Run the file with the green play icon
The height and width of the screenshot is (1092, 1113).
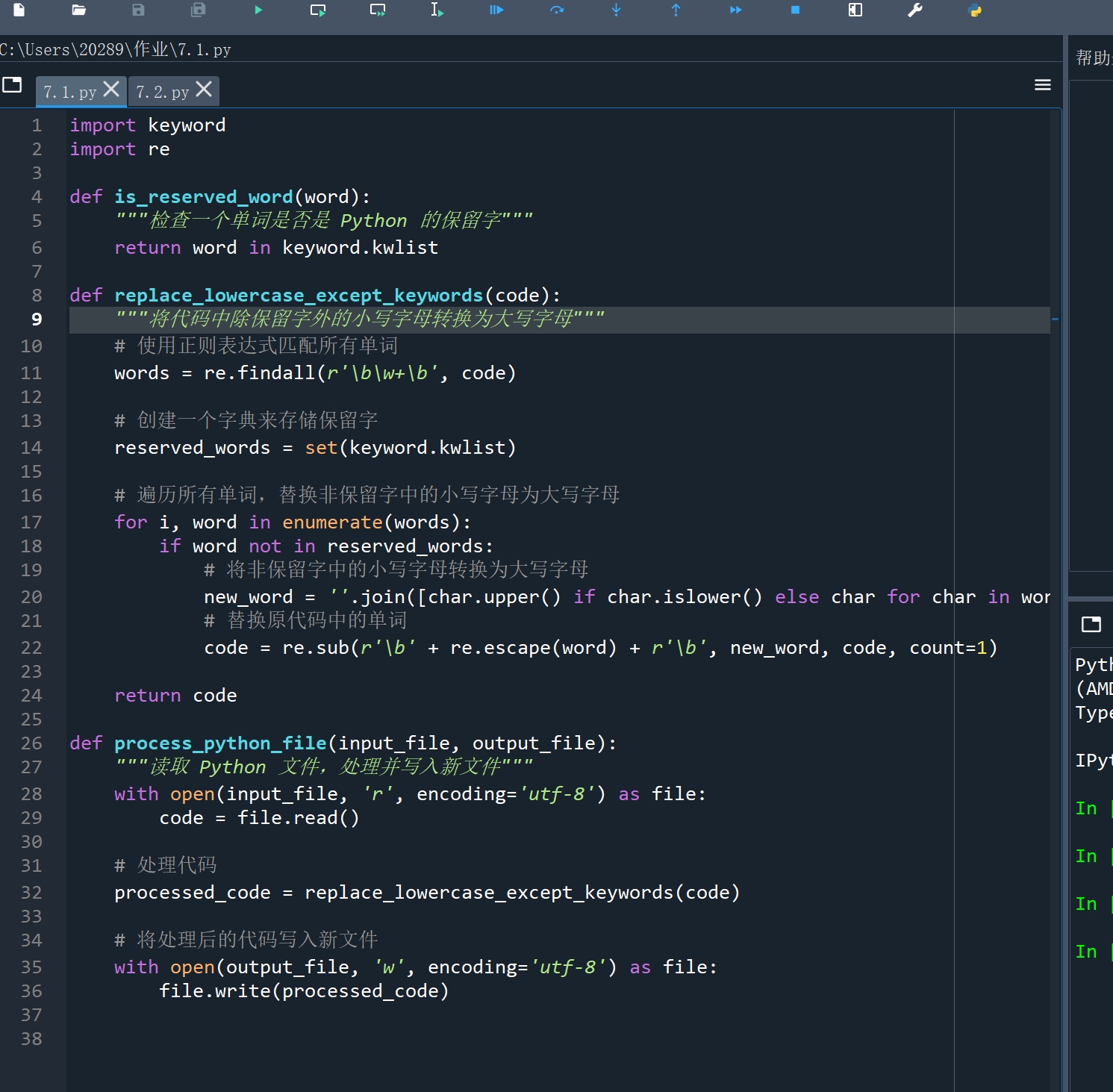258,10
